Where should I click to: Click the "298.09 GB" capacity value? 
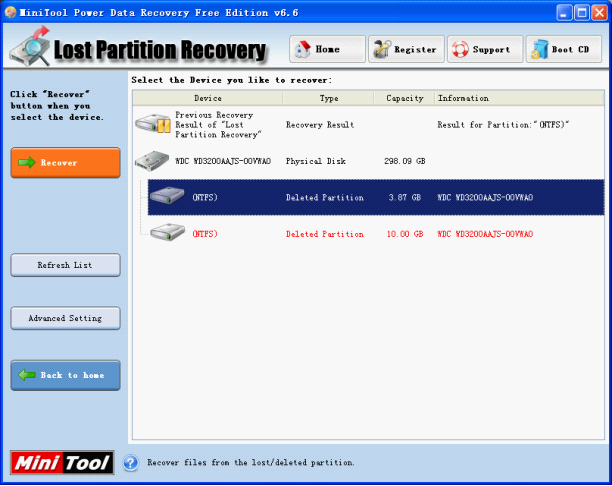pos(404,161)
